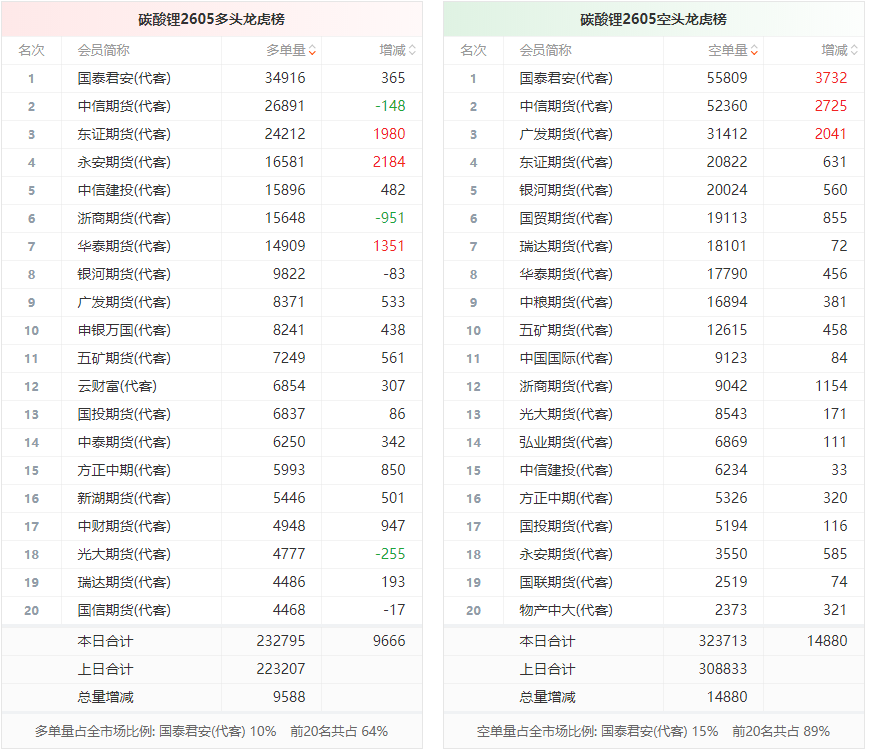Click long volume value 34916

[285, 78]
